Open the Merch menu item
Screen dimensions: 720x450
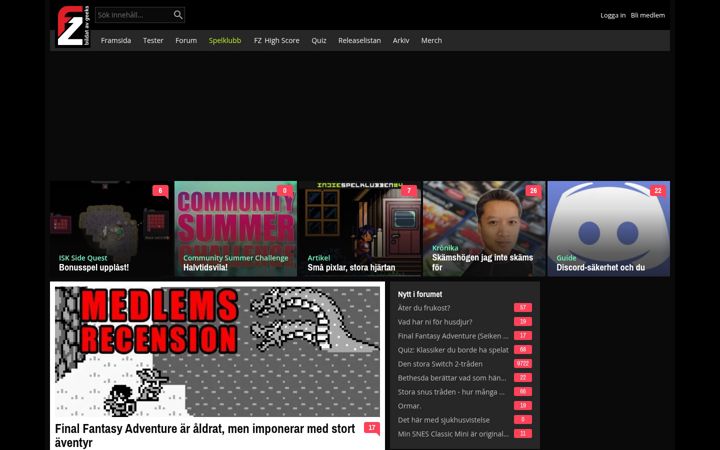click(432, 40)
